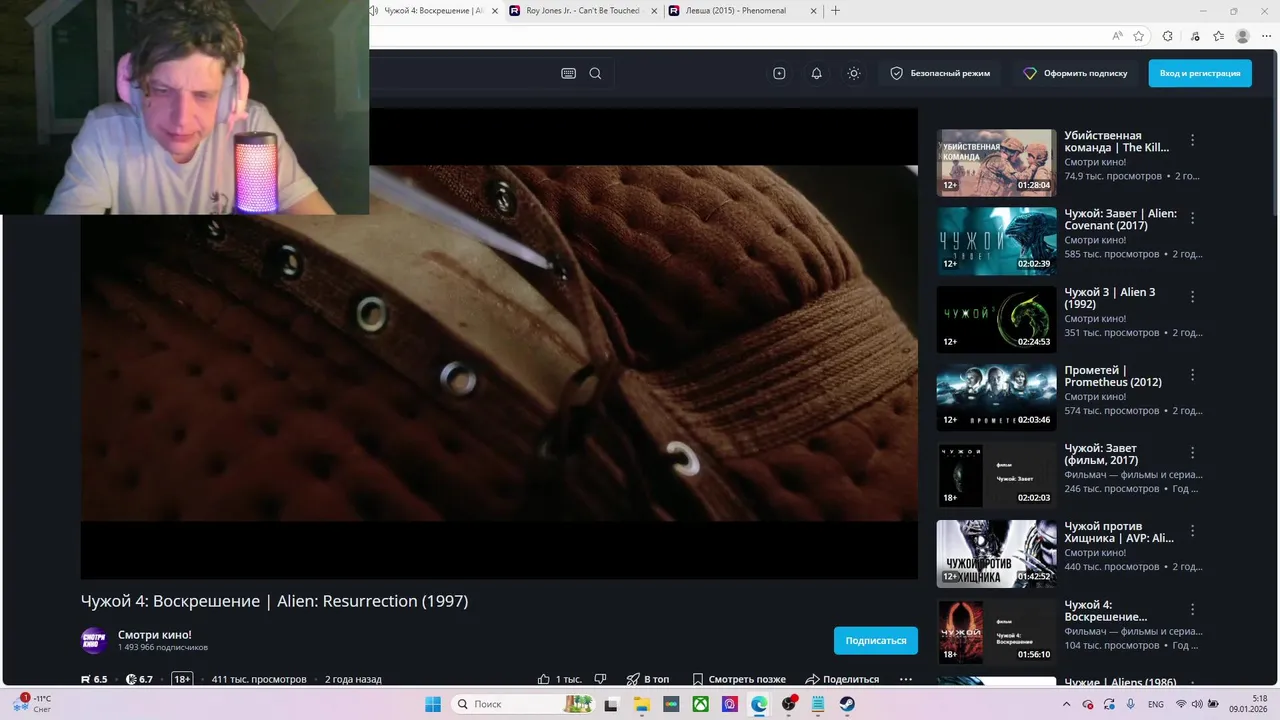
Task: Open more actions dots under the video
Action: (905, 679)
